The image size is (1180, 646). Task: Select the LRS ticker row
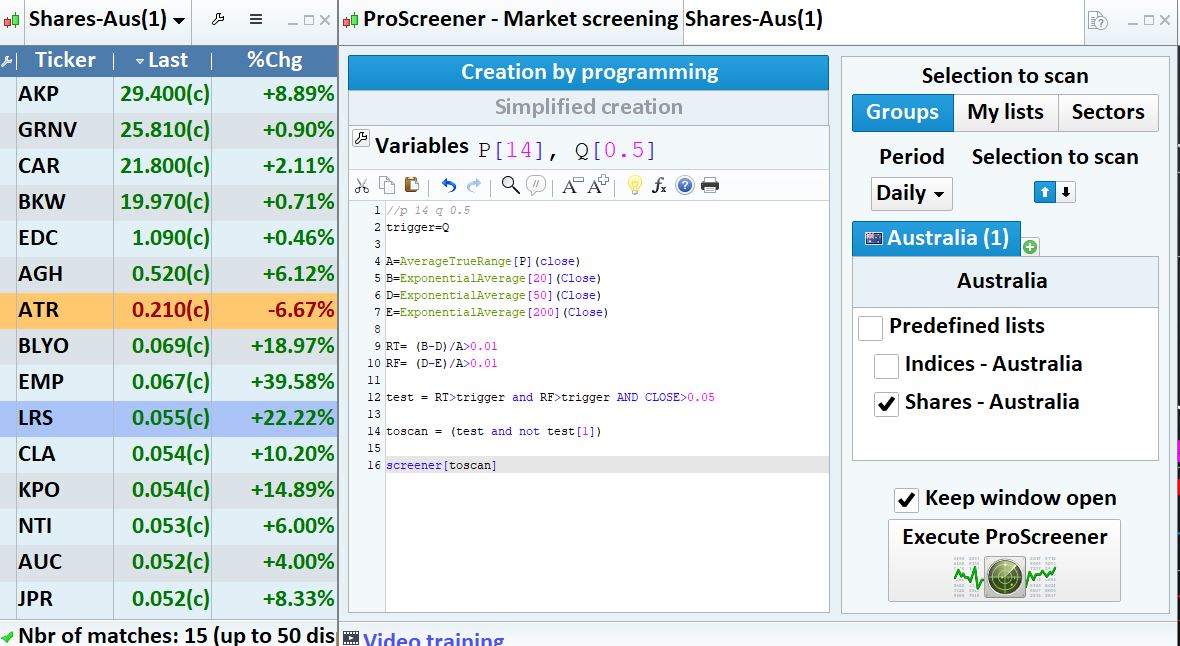point(169,418)
